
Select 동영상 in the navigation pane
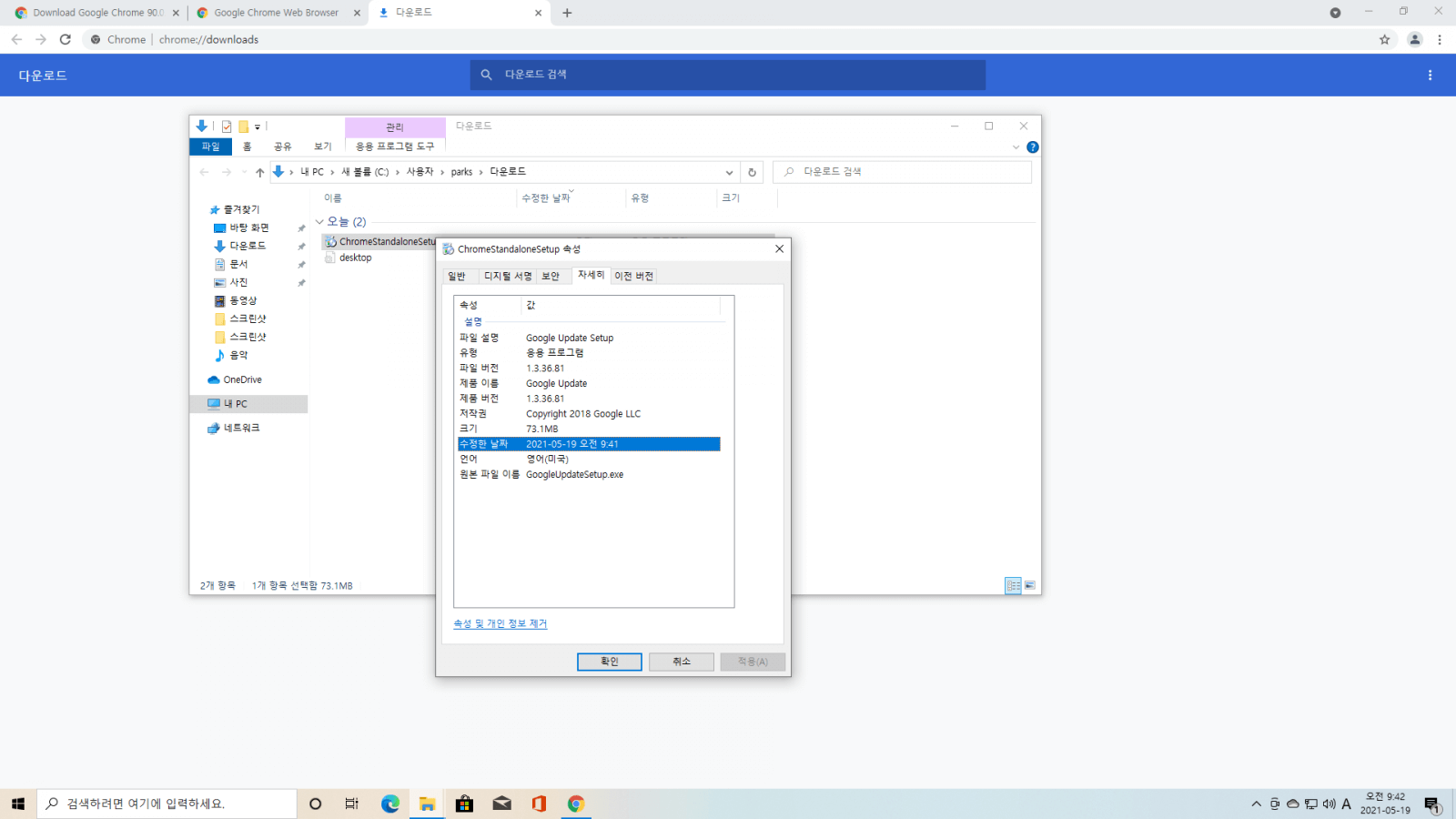point(242,300)
